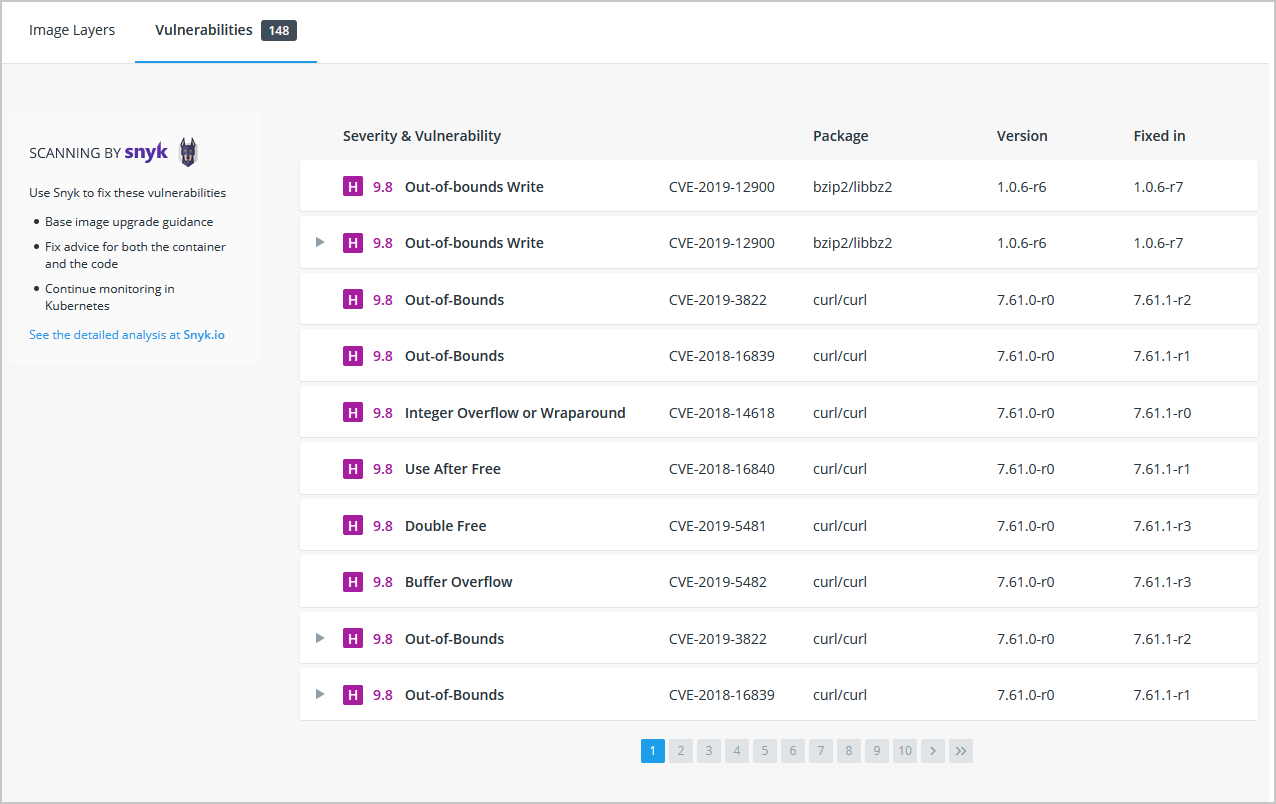Viewport: 1276px width, 804px height.
Task: Click the Snyk doberman mascot logo icon
Action: click(188, 152)
